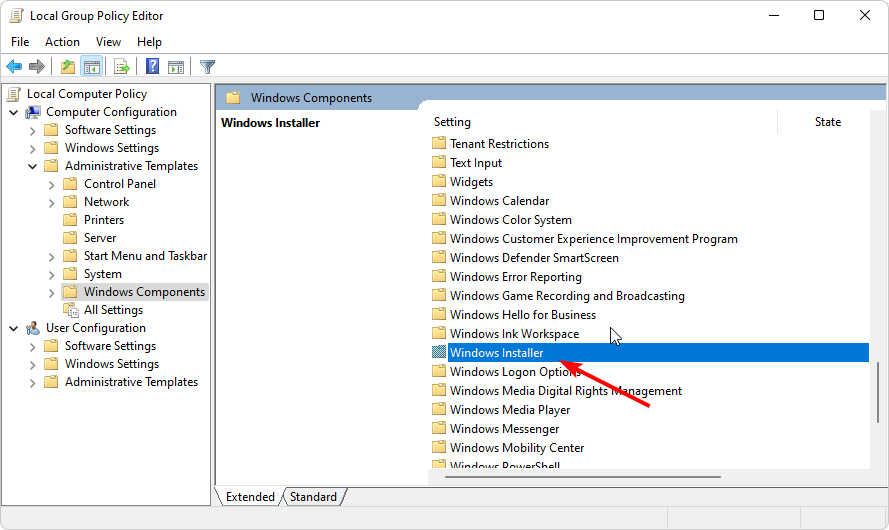Click the Forward arrow toolbar icon
889x530 pixels.
click(37, 67)
